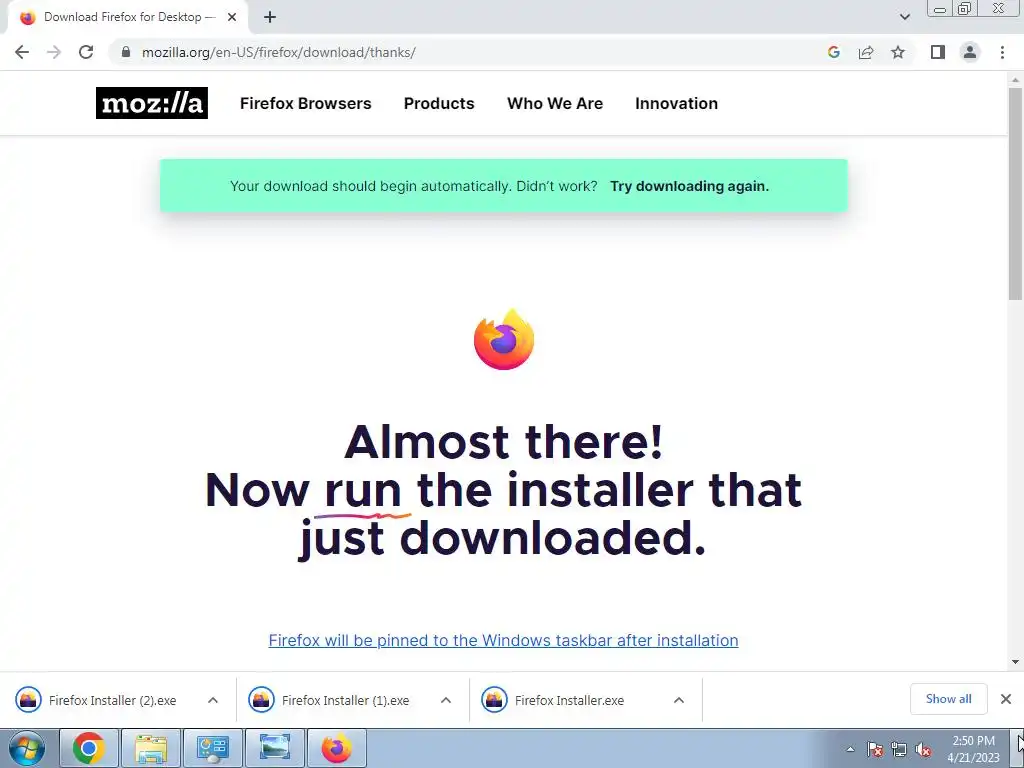Open Control Panel taskbar icon
This screenshot has width=1024, height=768.
coord(213,748)
